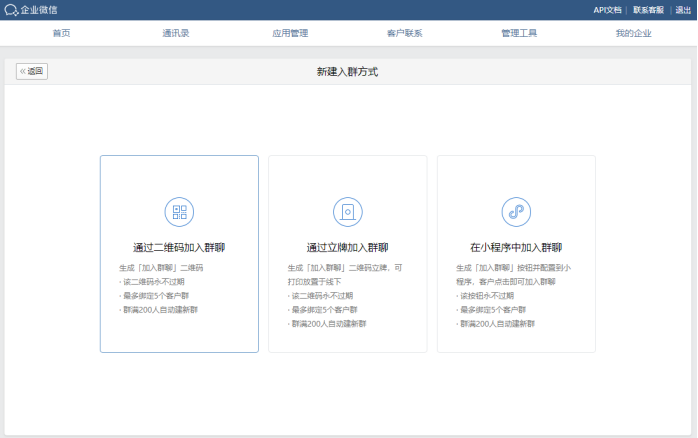Select the 客户联系 tab

(404, 33)
